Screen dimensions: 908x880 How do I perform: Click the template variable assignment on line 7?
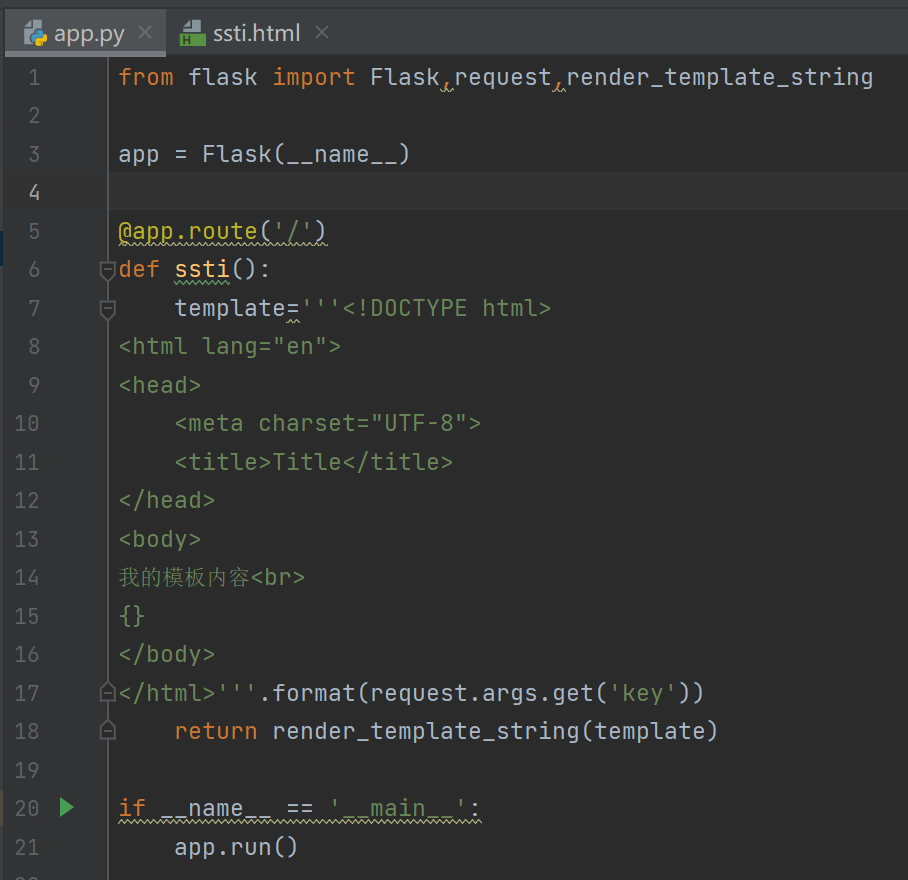pos(230,308)
